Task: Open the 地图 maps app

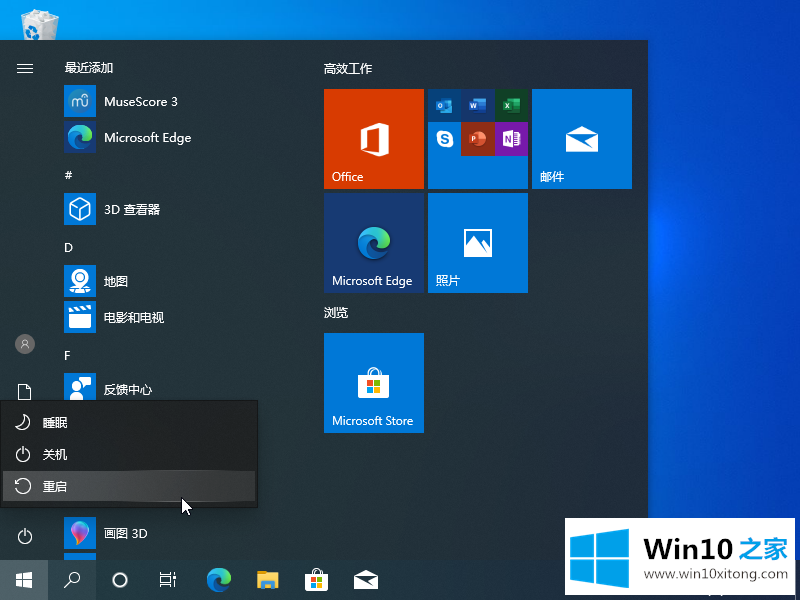Action: (x=97, y=281)
